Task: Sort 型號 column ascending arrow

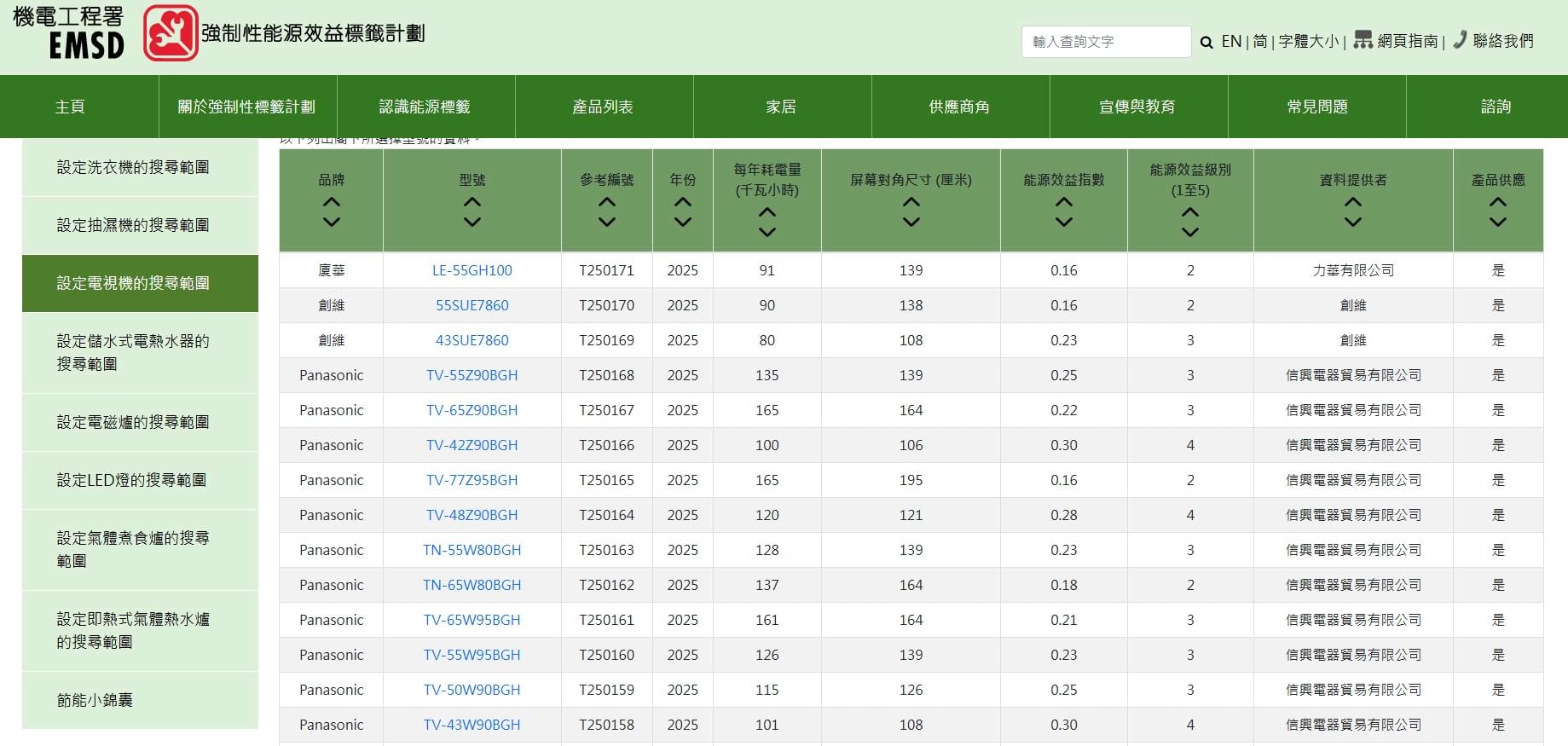Action: 472,203
